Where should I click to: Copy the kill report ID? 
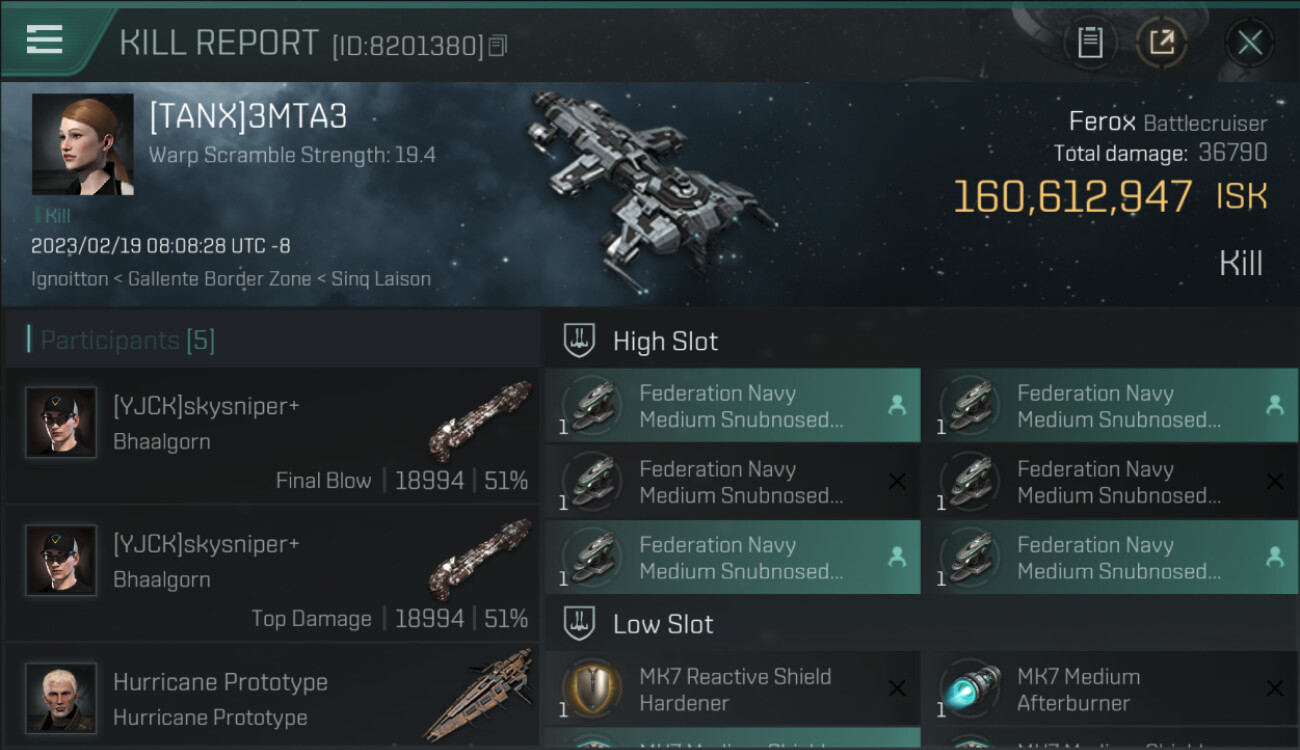(498, 45)
